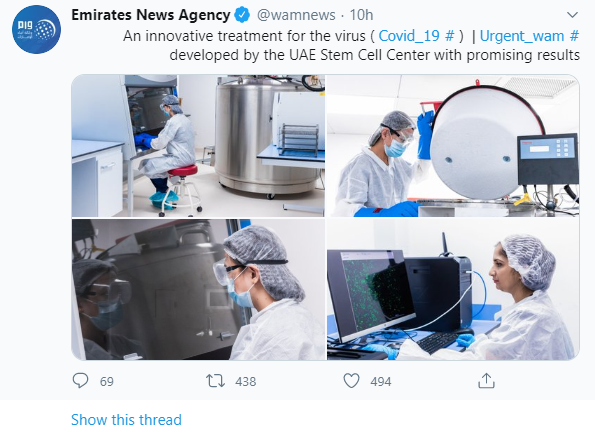
Task: Open the Emirates News Agency display name
Action: coord(151,15)
